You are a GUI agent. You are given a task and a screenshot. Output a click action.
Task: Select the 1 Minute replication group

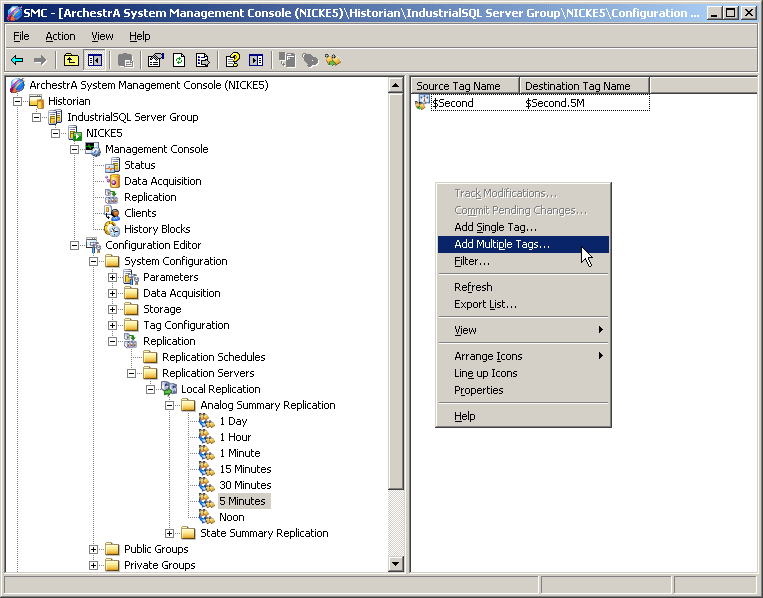pos(240,453)
